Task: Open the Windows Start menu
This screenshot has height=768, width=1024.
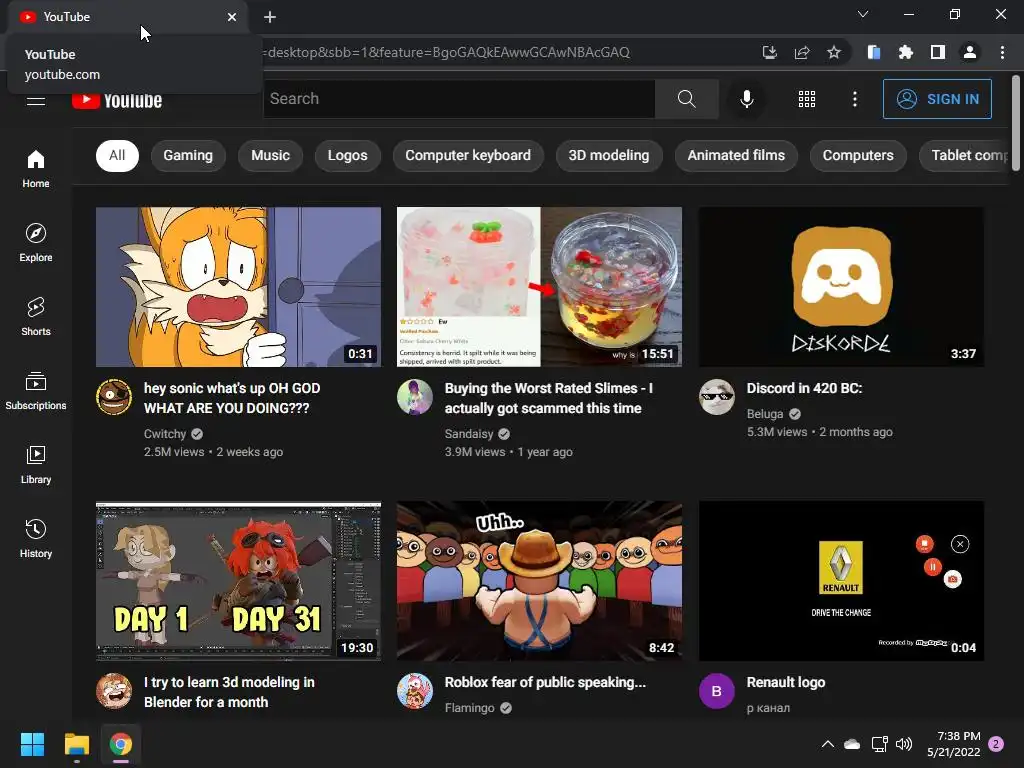Action: click(32, 744)
